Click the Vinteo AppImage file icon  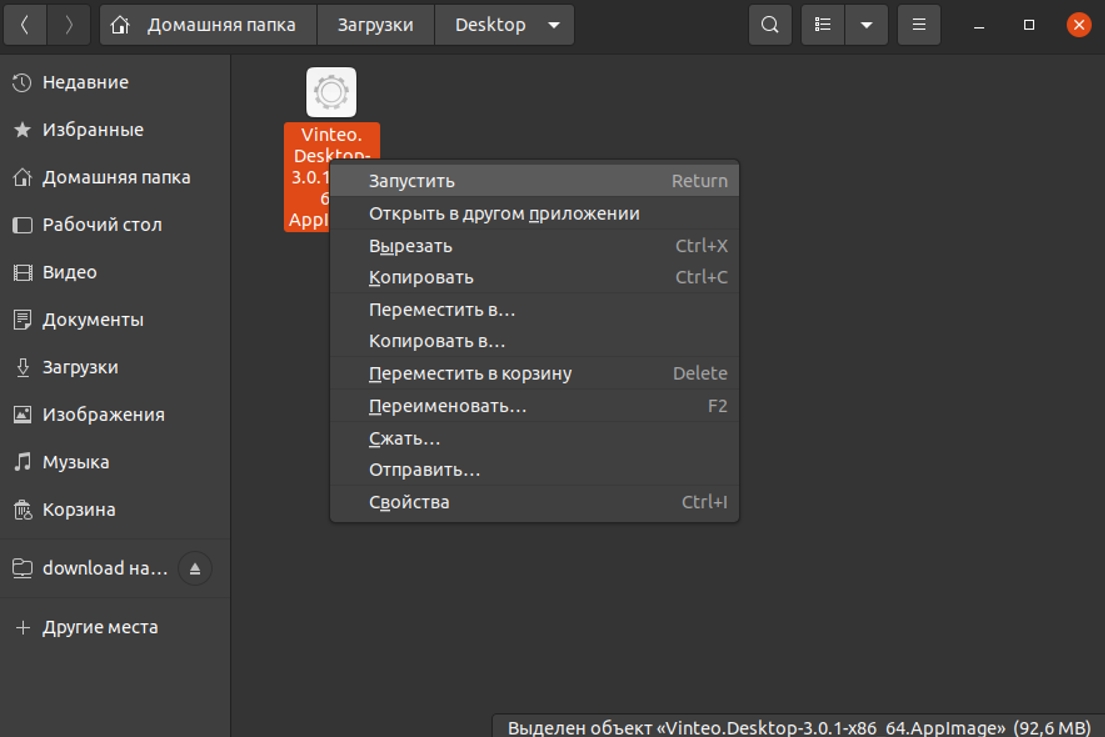(331, 92)
